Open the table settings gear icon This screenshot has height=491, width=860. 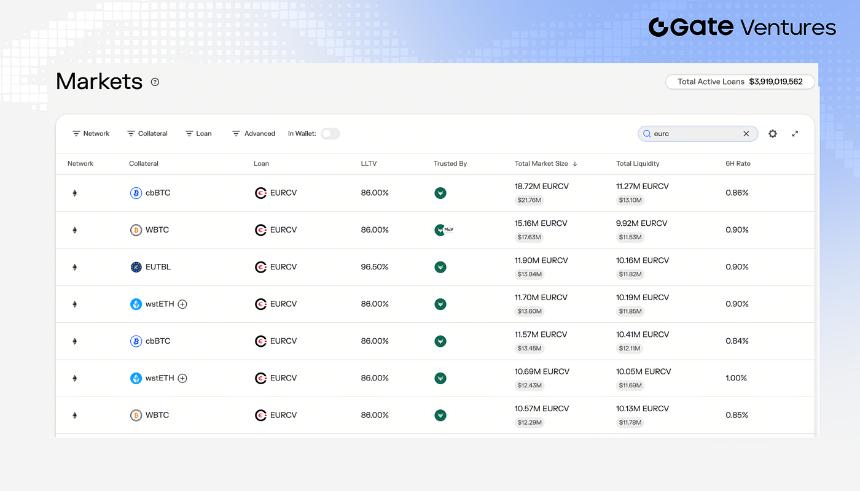772,133
